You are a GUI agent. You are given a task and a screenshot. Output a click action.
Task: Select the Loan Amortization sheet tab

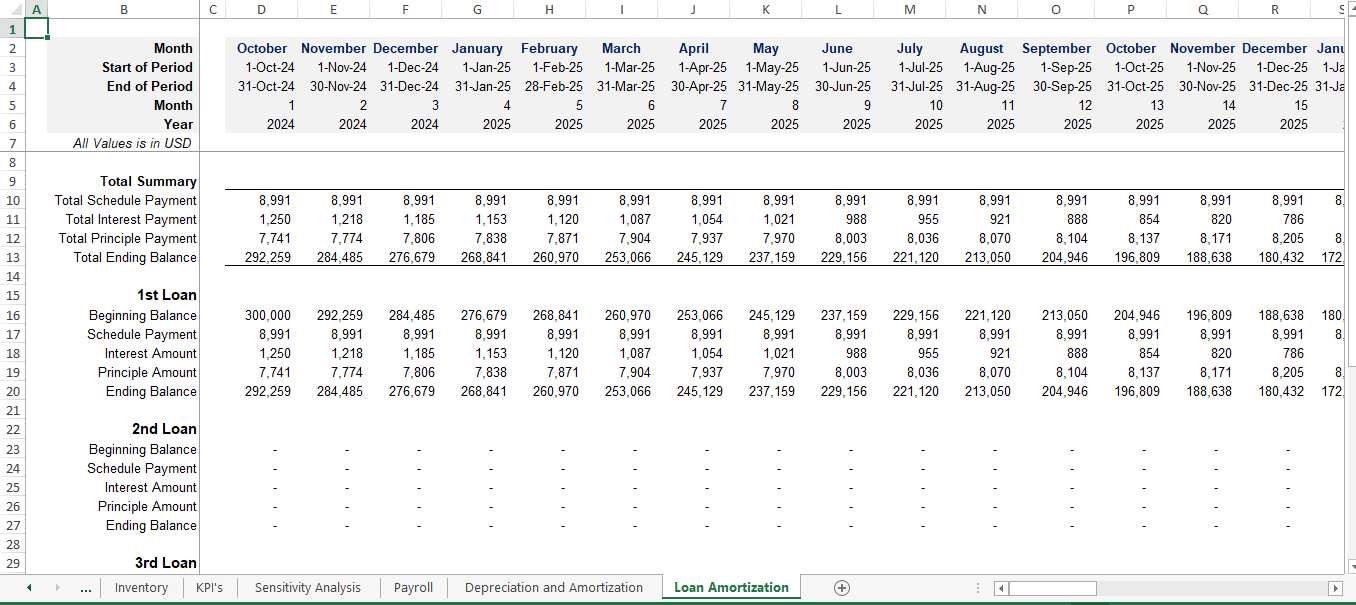(731, 588)
